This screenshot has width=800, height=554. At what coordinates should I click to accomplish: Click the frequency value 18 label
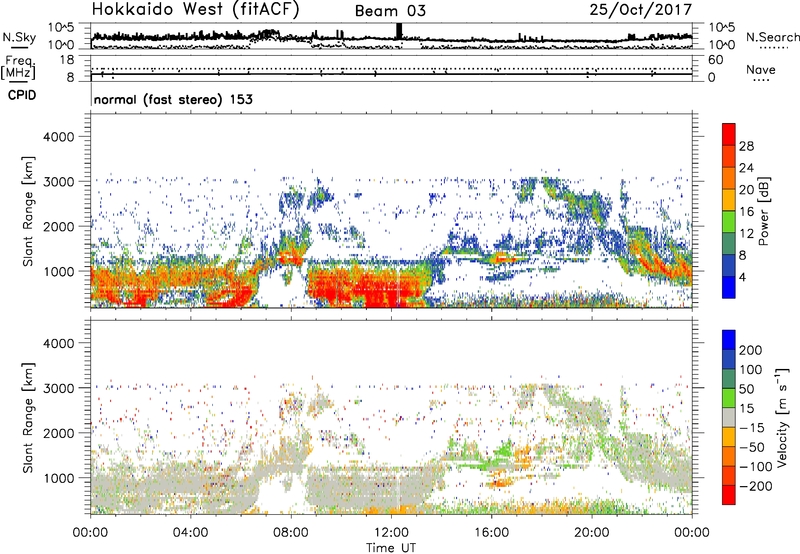67,60
